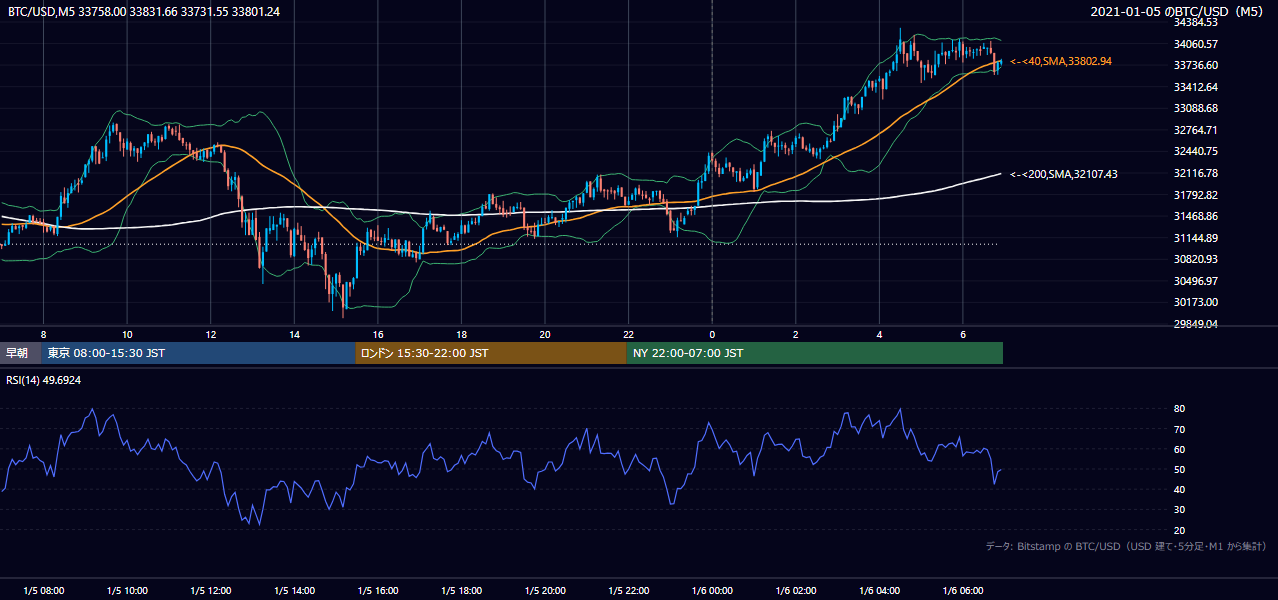This screenshot has height=600, width=1278.
Task: Click hour tick 18 under the price chart
Action: click(x=461, y=334)
